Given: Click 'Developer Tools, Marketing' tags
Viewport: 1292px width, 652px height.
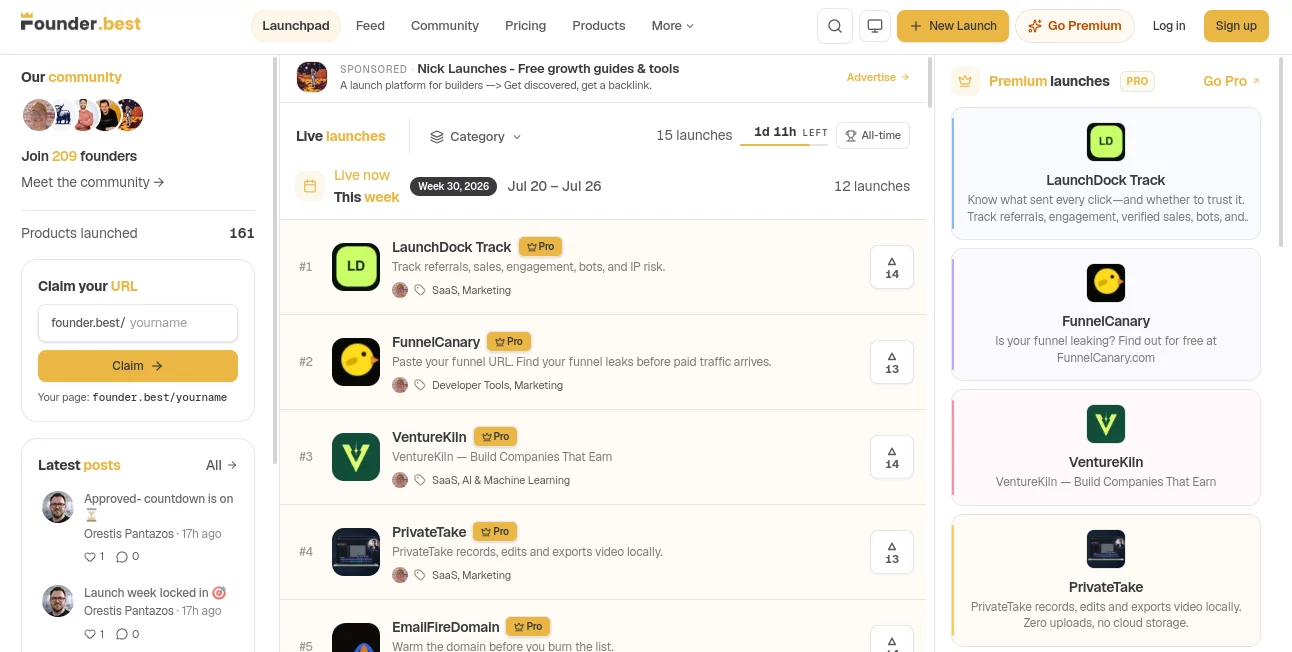Looking at the screenshot, I should click(497, 385).
